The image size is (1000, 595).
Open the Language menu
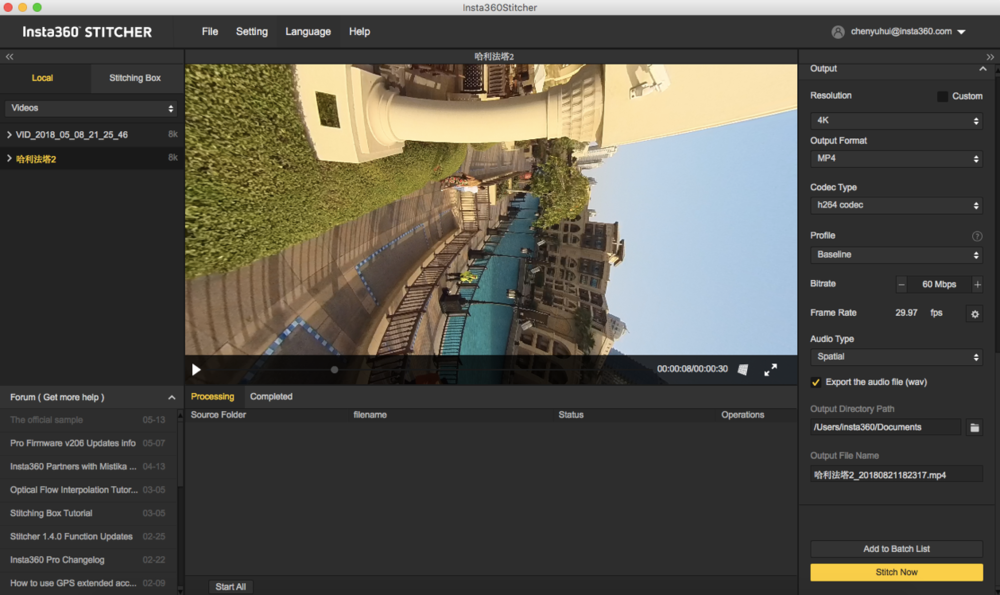point(308,32)
